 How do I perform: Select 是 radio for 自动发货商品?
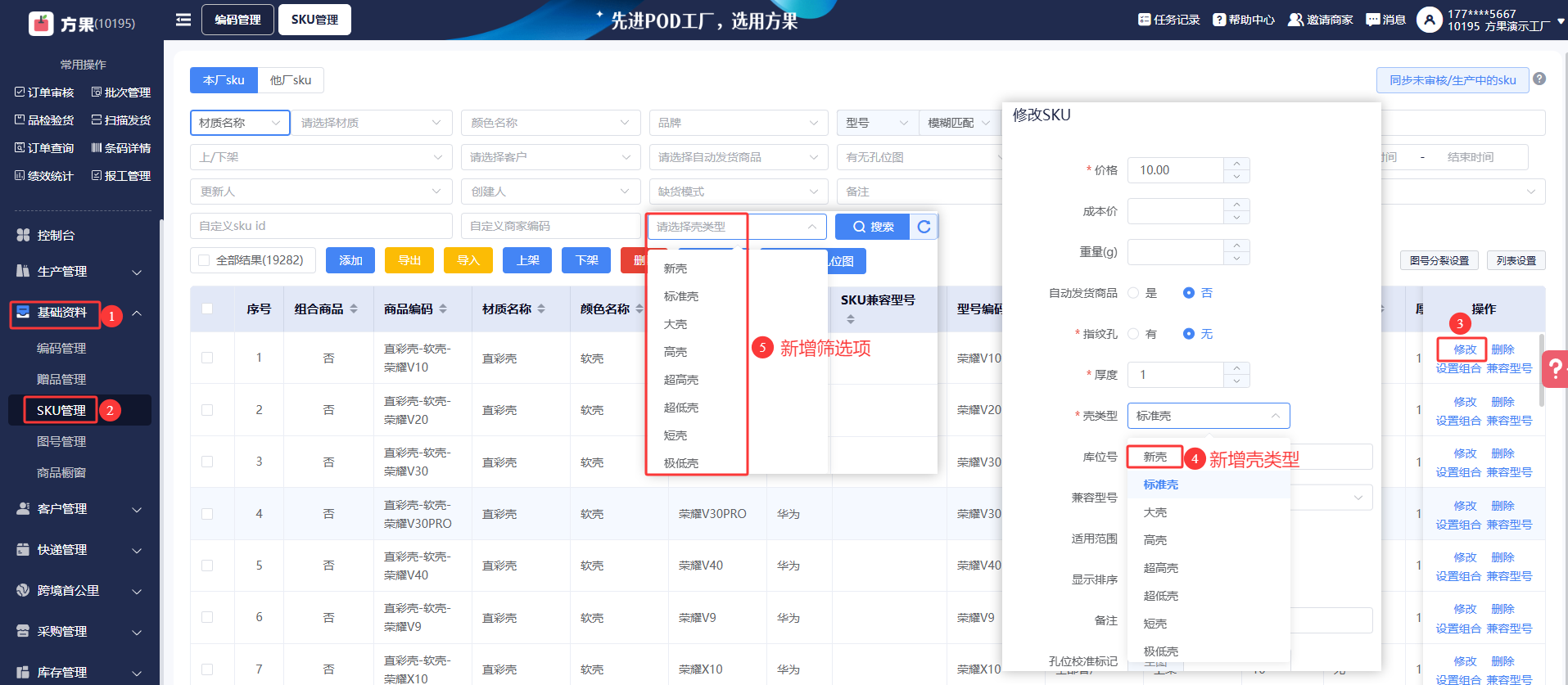1133,293
